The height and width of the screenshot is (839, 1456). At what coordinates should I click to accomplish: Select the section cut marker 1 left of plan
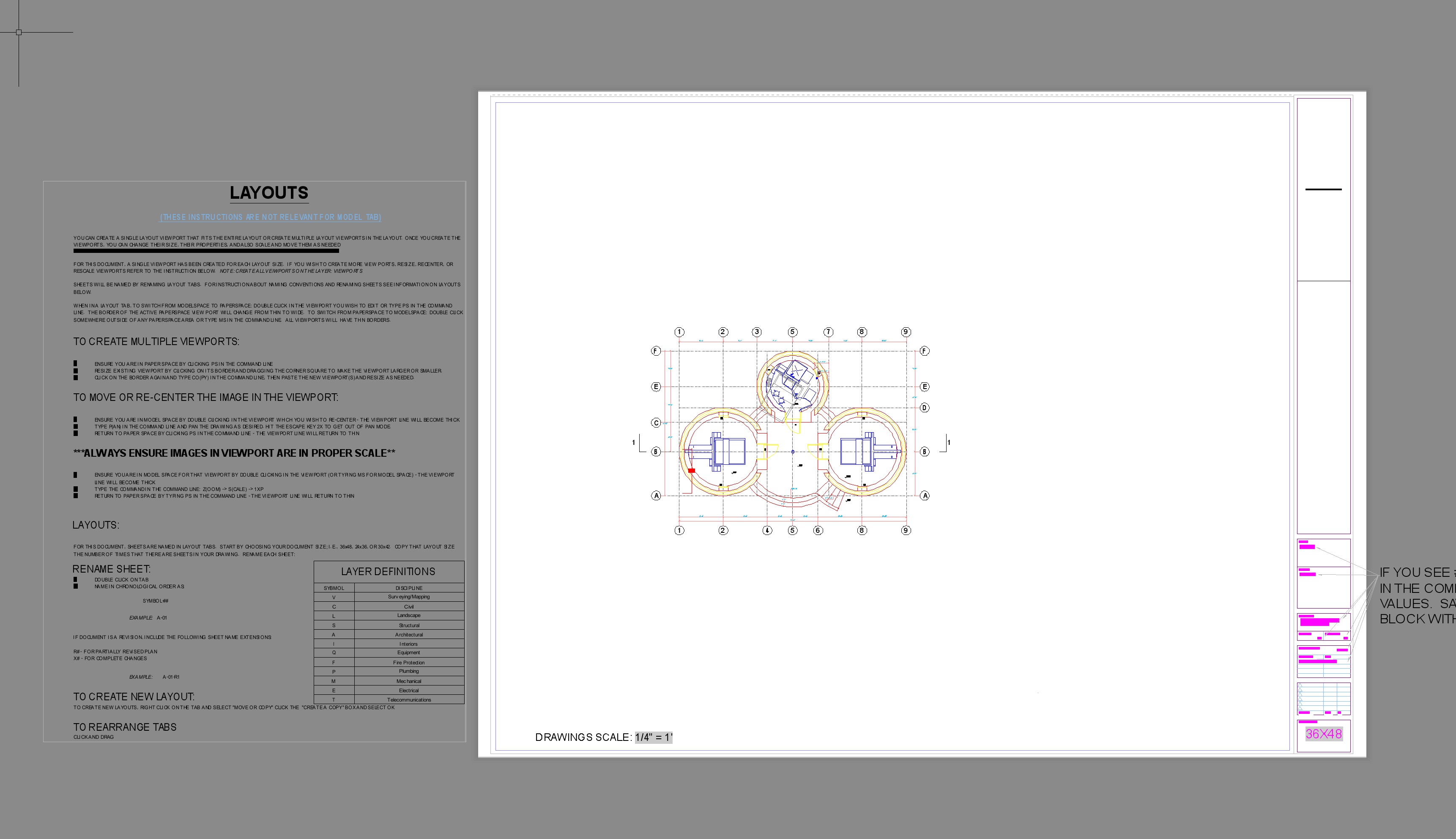(634, 442)
